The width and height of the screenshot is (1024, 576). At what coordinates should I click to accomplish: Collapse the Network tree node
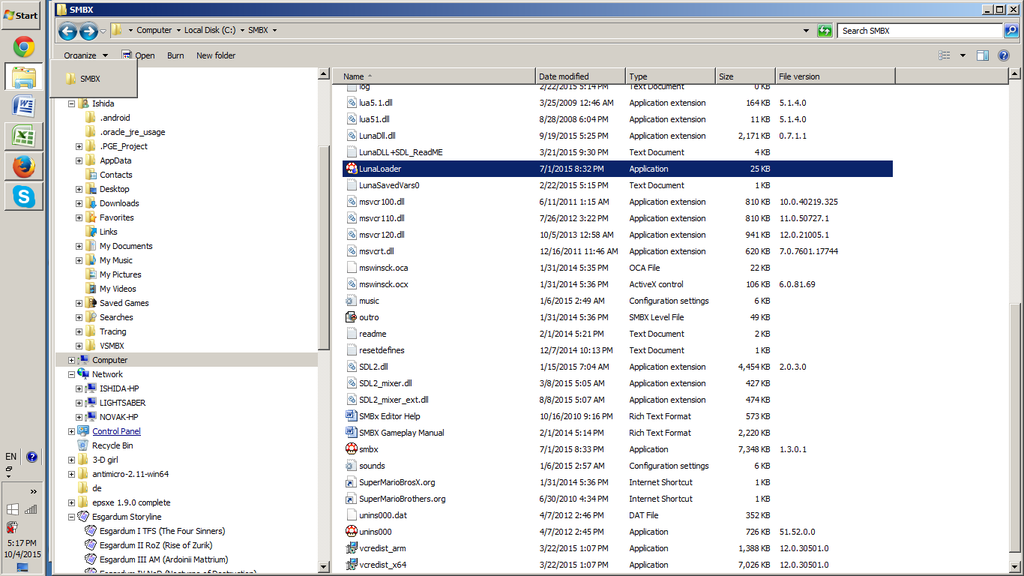click(72, 375)
